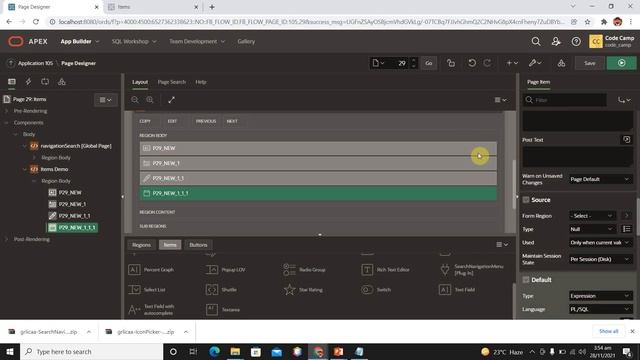640x360 pixels.
Task: Run the page with green play button
Action: 621,63
